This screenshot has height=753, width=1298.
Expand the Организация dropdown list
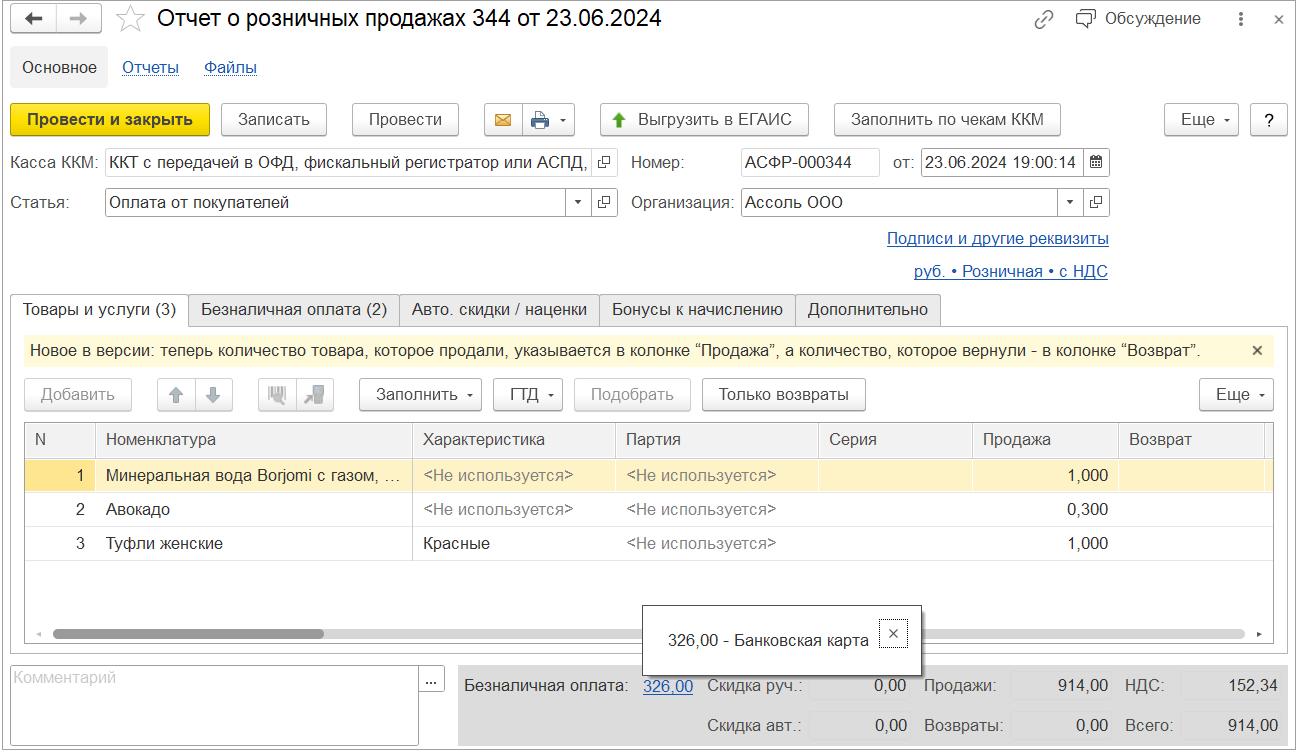click(x=1071, y=203)
